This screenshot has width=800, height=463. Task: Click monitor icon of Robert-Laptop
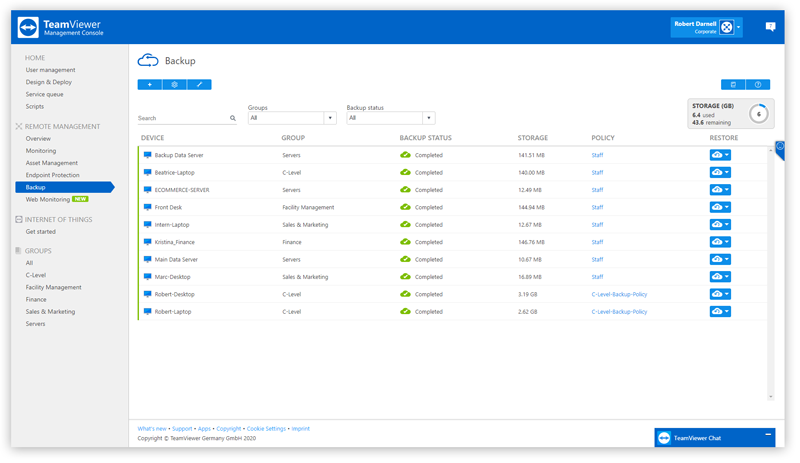[147, 311]
